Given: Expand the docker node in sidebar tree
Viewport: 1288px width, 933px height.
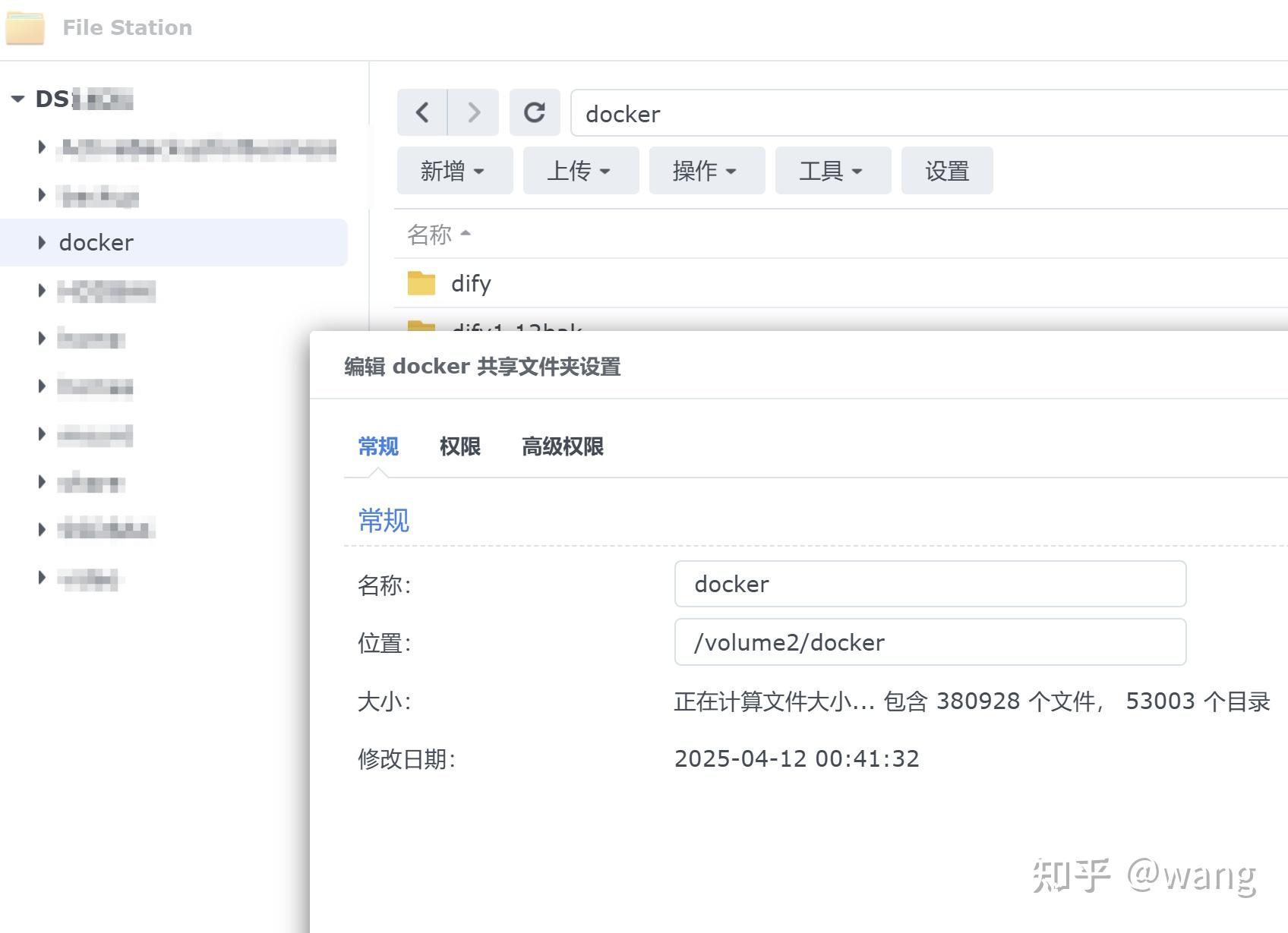Looking at the screenshot, I should [x=41, y=242].
